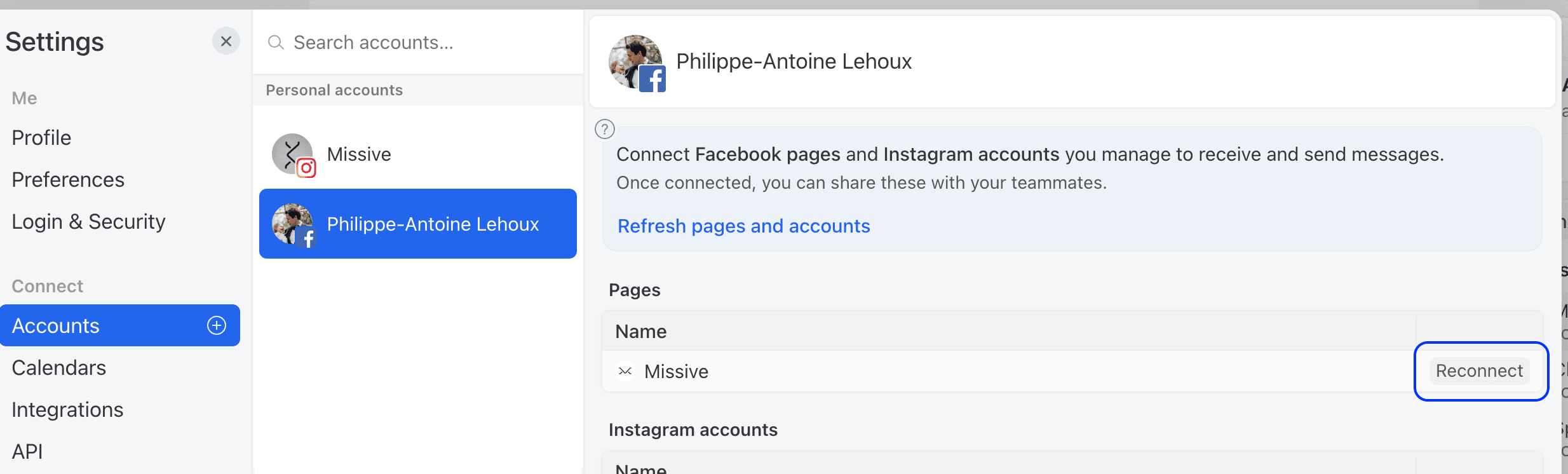Open the API settings section
Screen dimensions: 1568x474
[27, 452]
